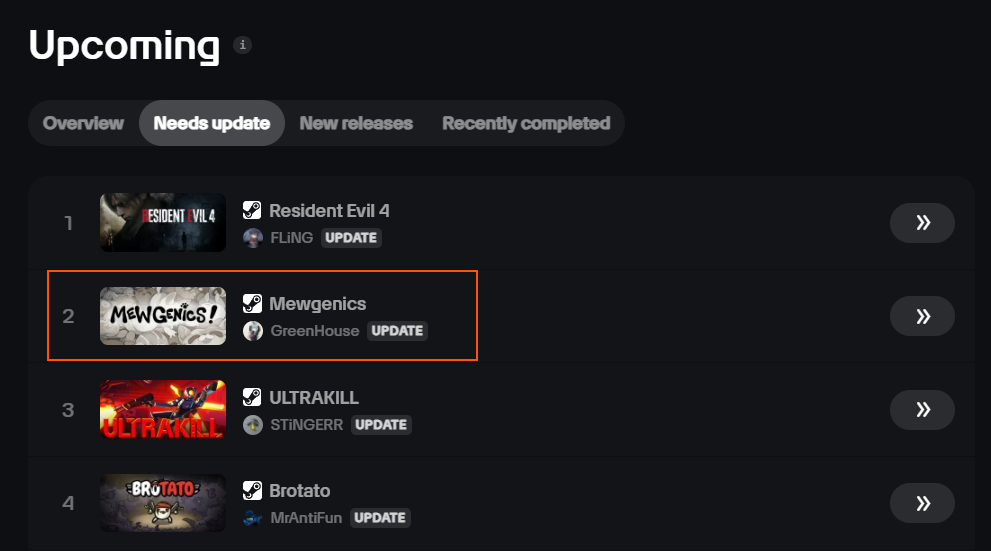Screen dimensions: 991x551
Task: Click the Steam icon next to ULTRAKILL
Action: pyautogui.click(x=252, y=398)
